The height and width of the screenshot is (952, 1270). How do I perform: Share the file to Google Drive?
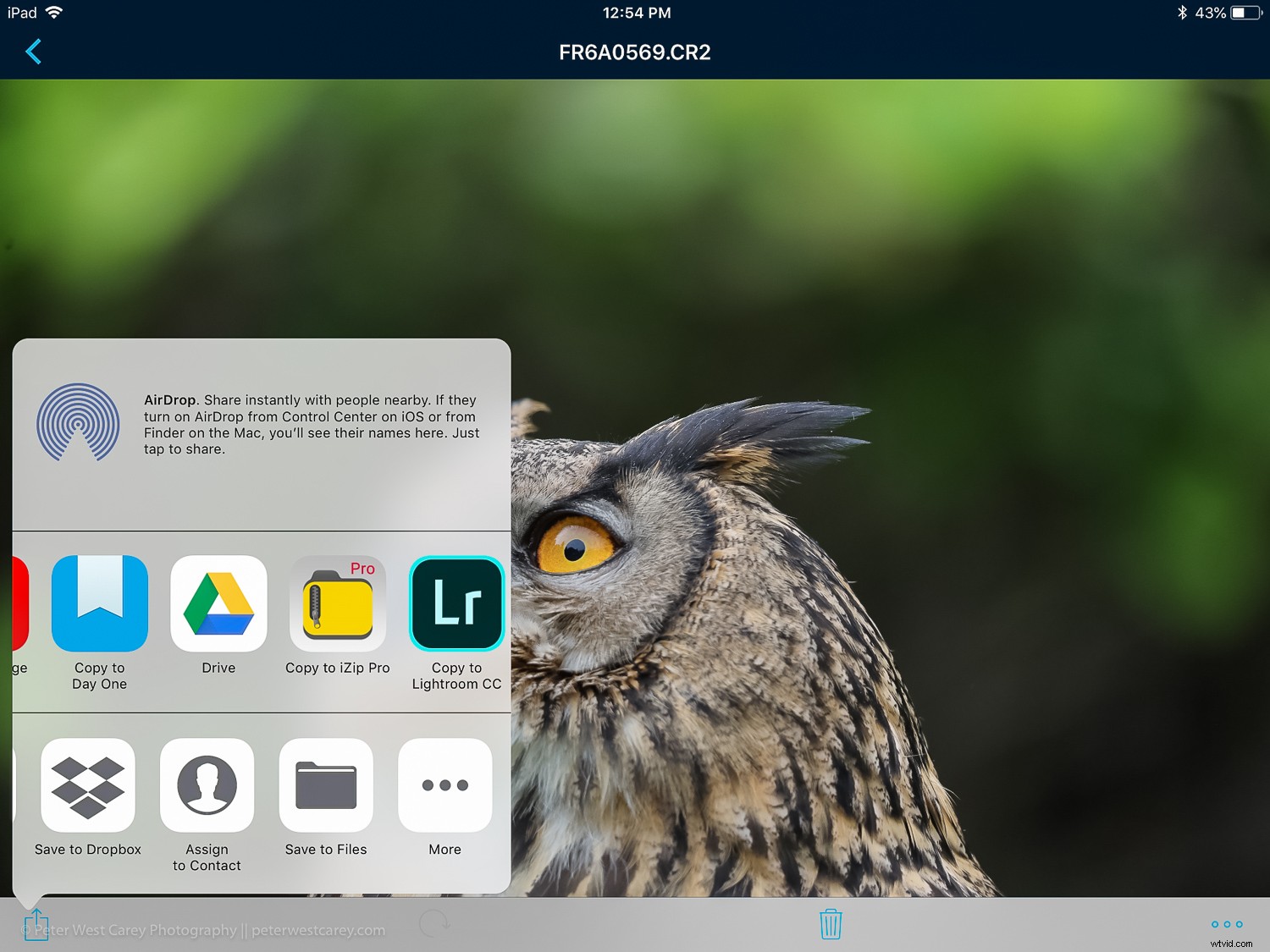coord(218,604)
